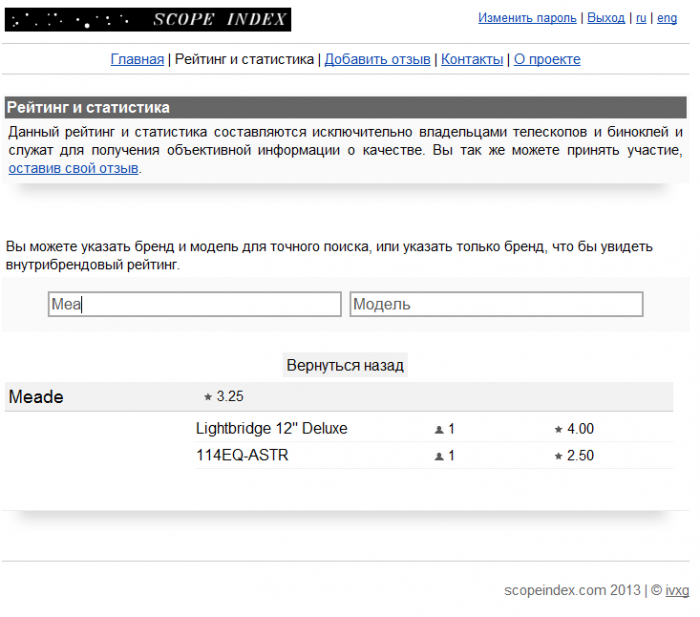Go to the Главная page

point(137,59)
